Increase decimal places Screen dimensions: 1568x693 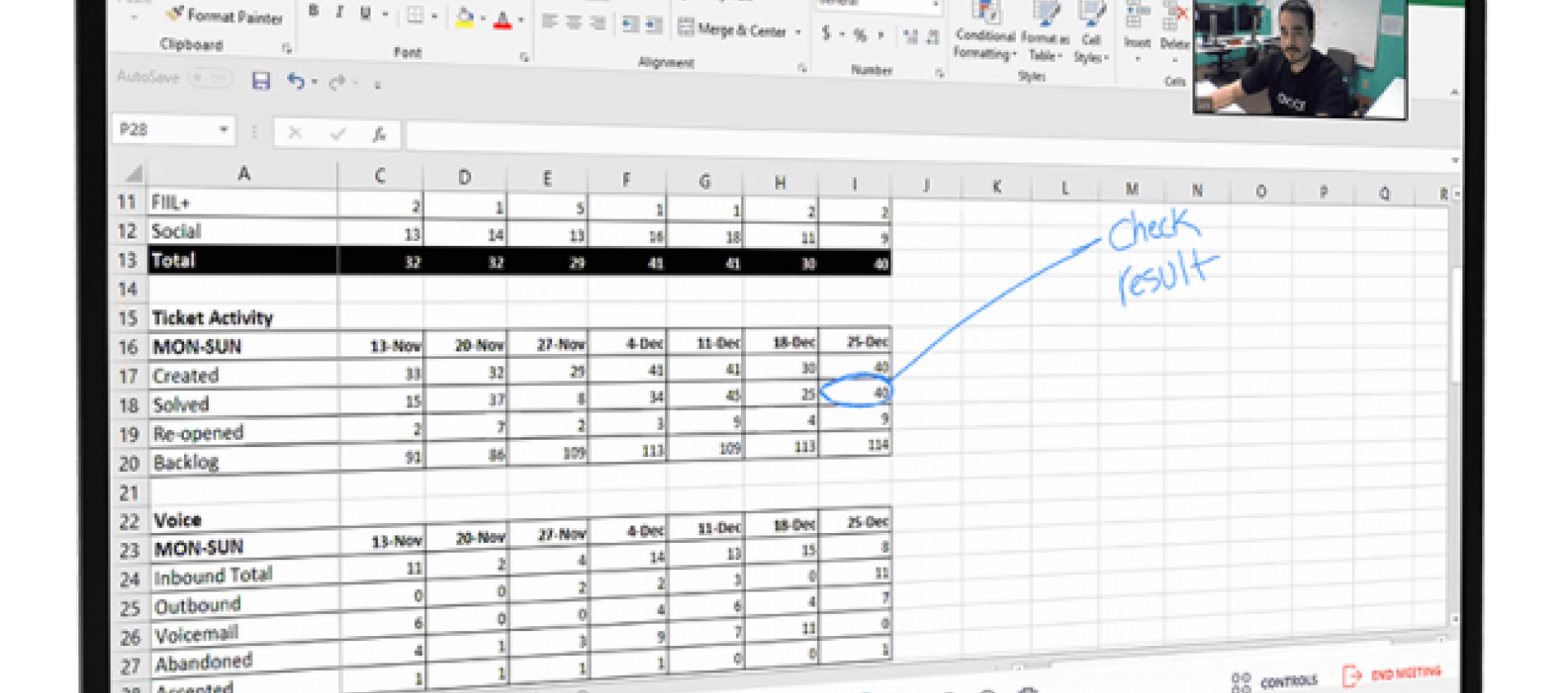(x=910, y=36)
